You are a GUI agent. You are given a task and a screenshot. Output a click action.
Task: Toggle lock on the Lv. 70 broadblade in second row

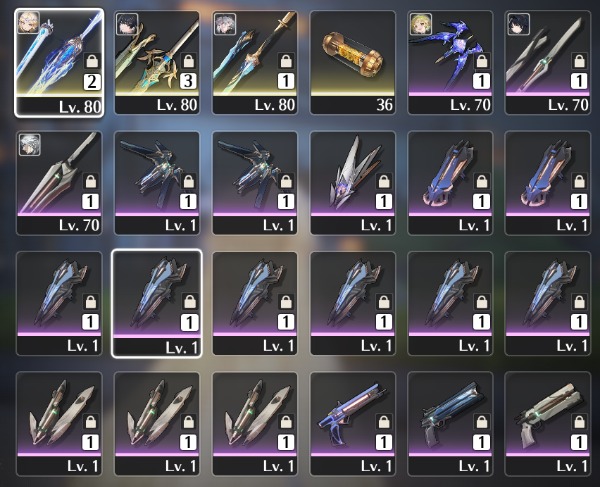[91, 181]
